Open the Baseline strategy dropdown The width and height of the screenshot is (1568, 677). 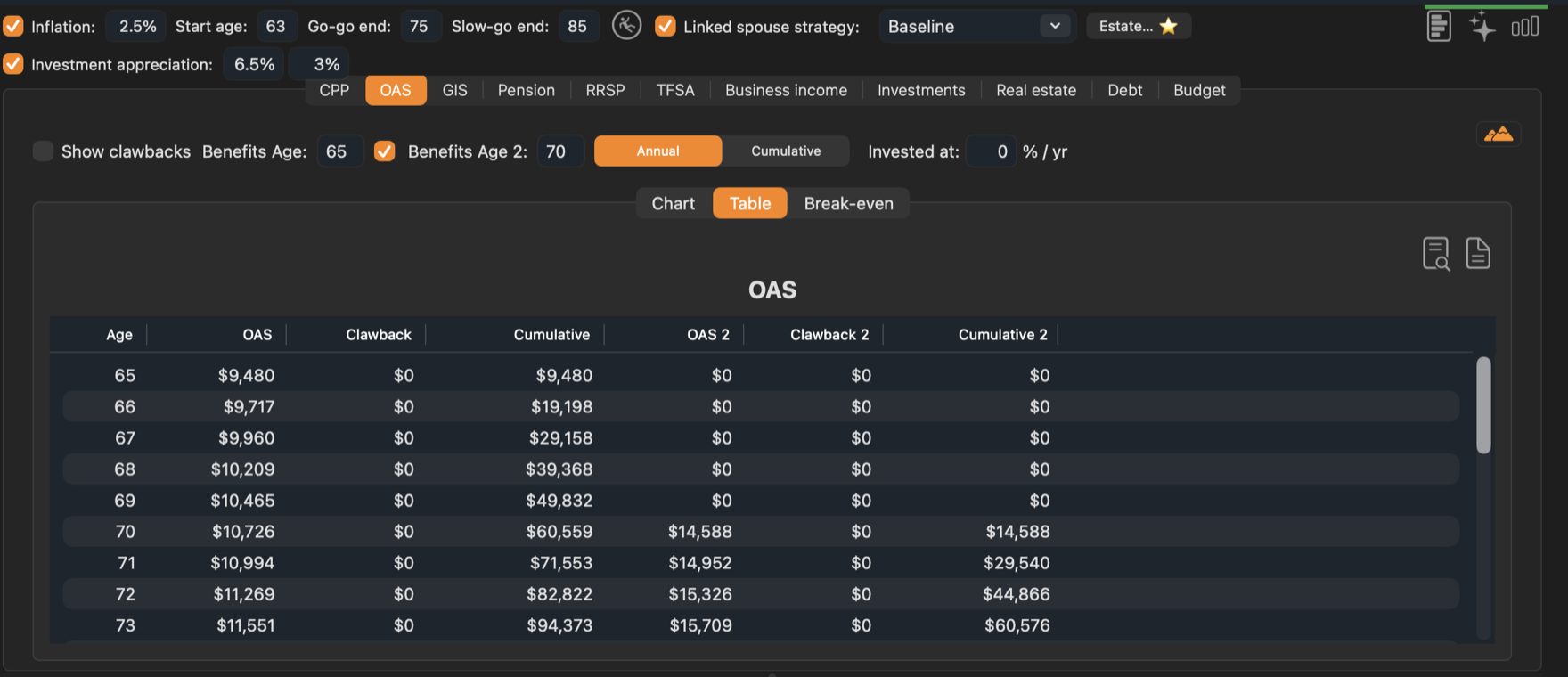[977, 26]
